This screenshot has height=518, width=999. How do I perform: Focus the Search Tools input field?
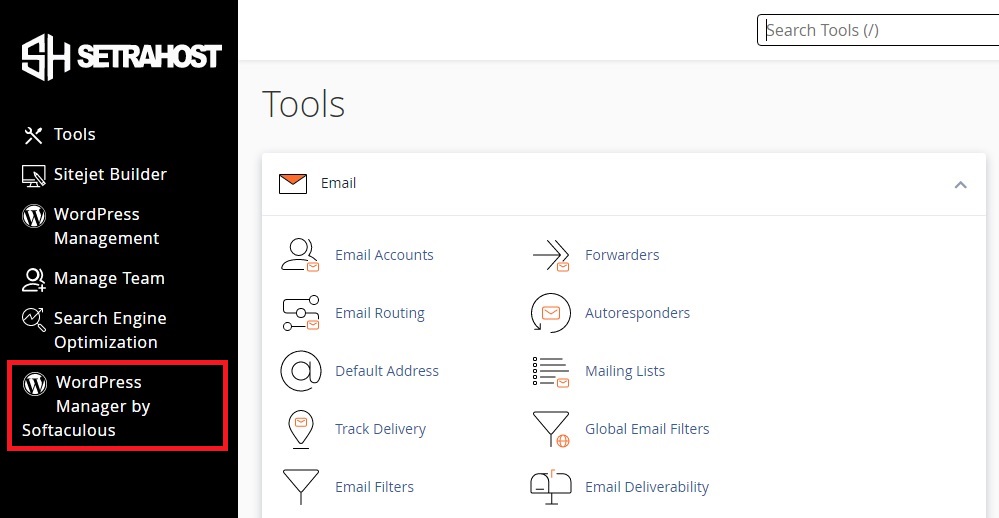point(878,30)
